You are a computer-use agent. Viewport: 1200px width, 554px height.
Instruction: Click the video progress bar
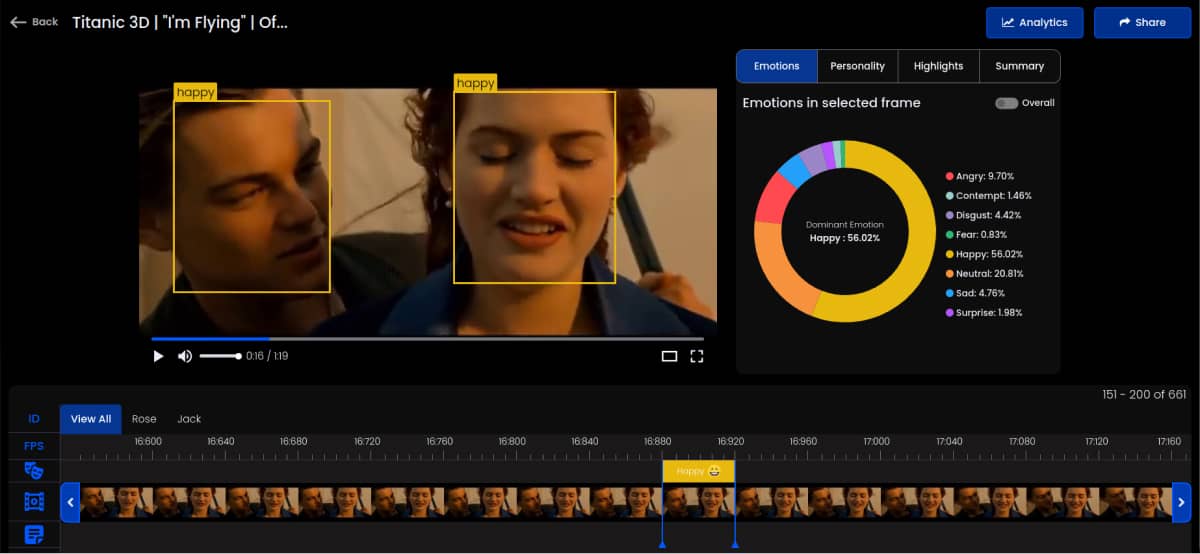click(428, 339)
